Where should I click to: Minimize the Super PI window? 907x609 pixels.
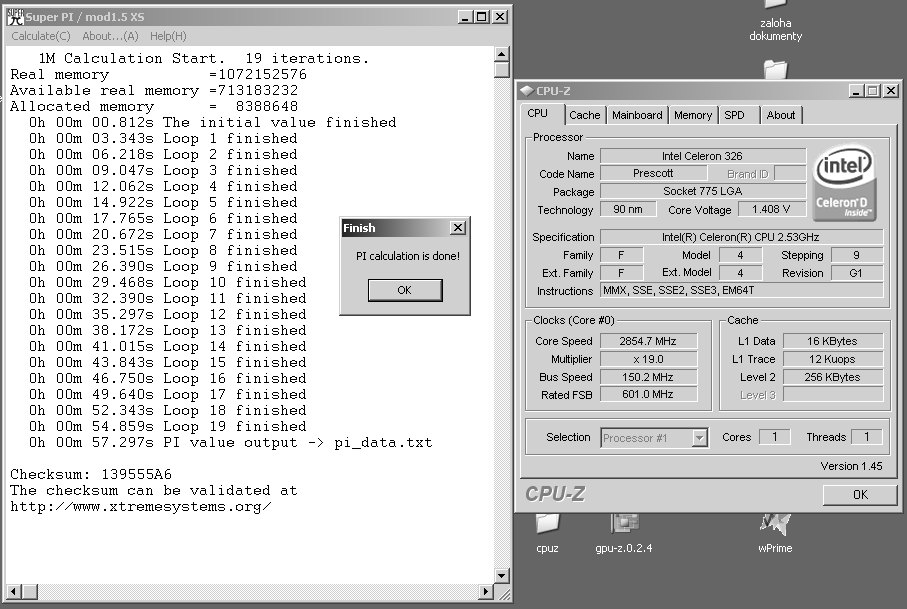click(466, 17)
